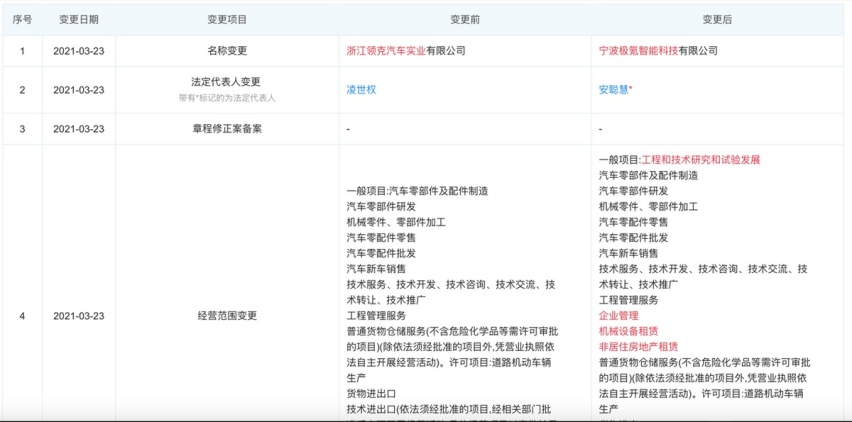This screenshot has width=852, height=422.
Task: Click sequence number 4 in the table
Action: pyautogui.click(x=22, y=316)
